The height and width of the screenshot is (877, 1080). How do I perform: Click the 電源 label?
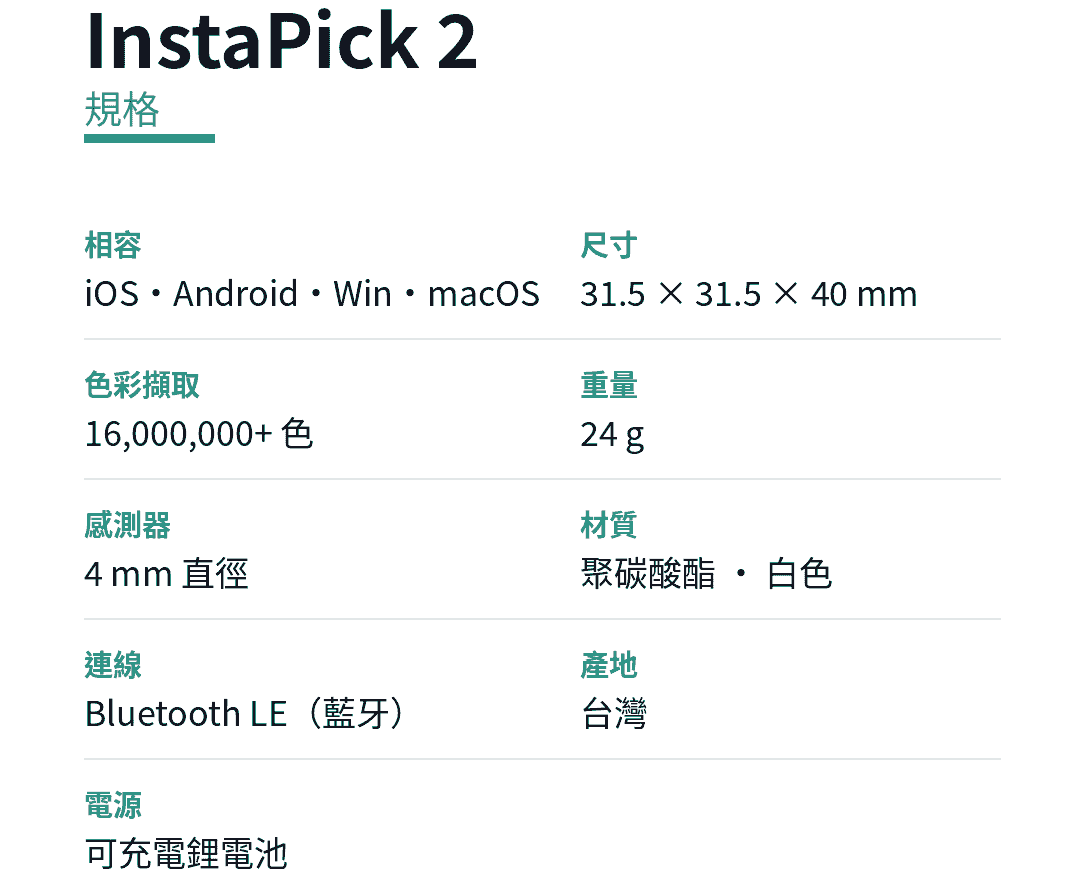pos(113,805)
